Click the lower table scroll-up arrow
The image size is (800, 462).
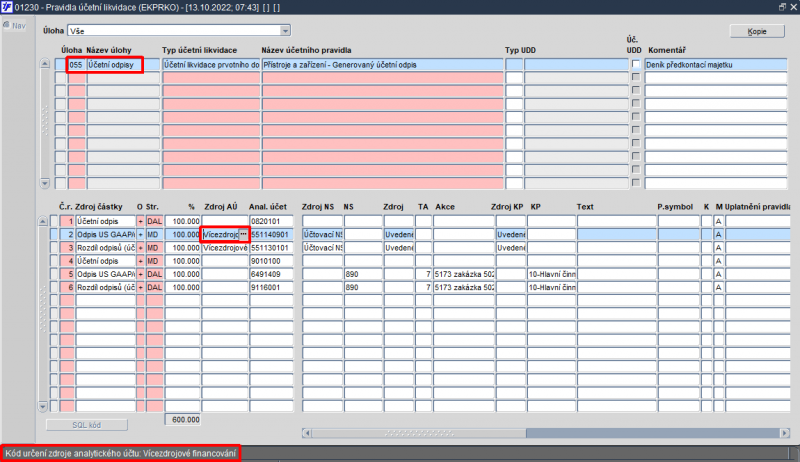tap(43, 221)
